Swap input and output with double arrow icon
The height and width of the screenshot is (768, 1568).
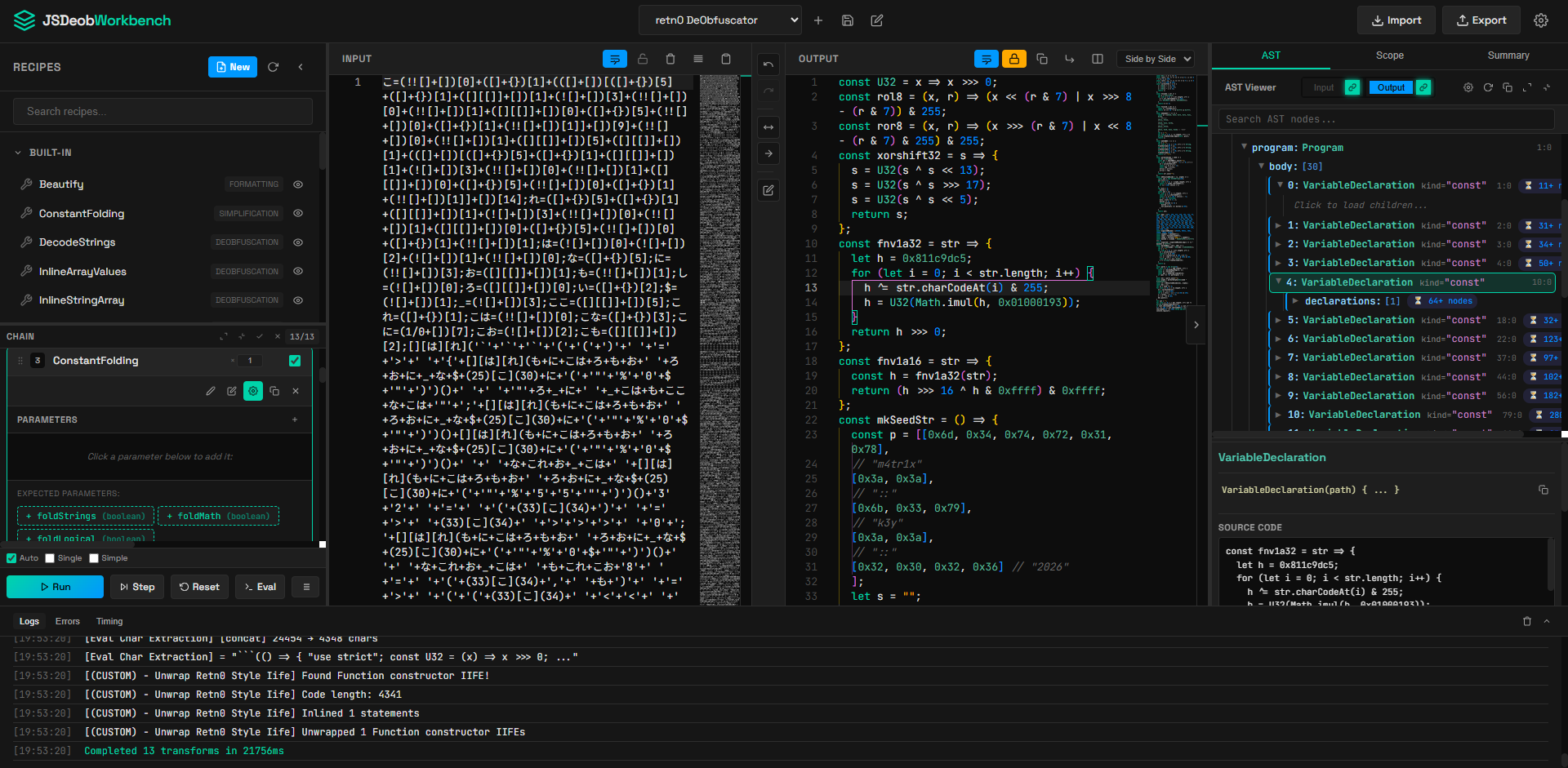(x=768, y=127)
